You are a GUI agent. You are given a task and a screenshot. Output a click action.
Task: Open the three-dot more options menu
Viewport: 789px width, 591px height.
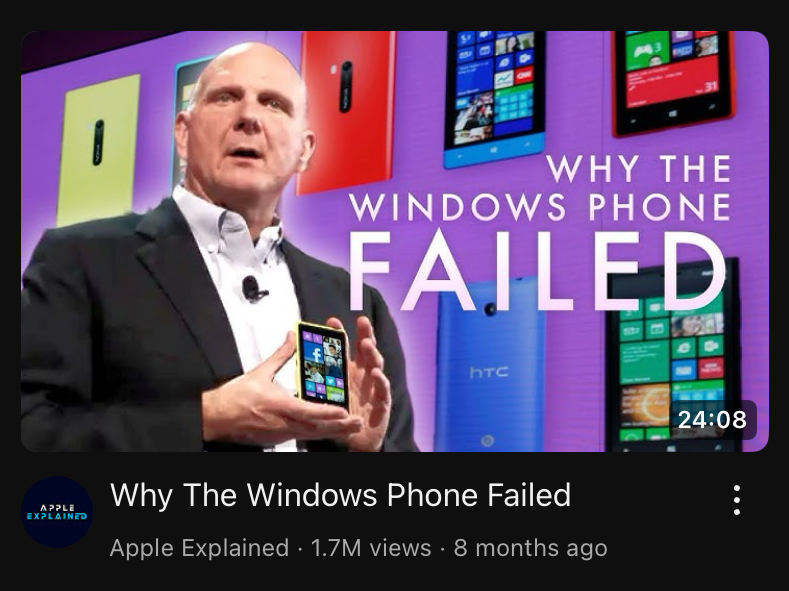pos(736,500)
